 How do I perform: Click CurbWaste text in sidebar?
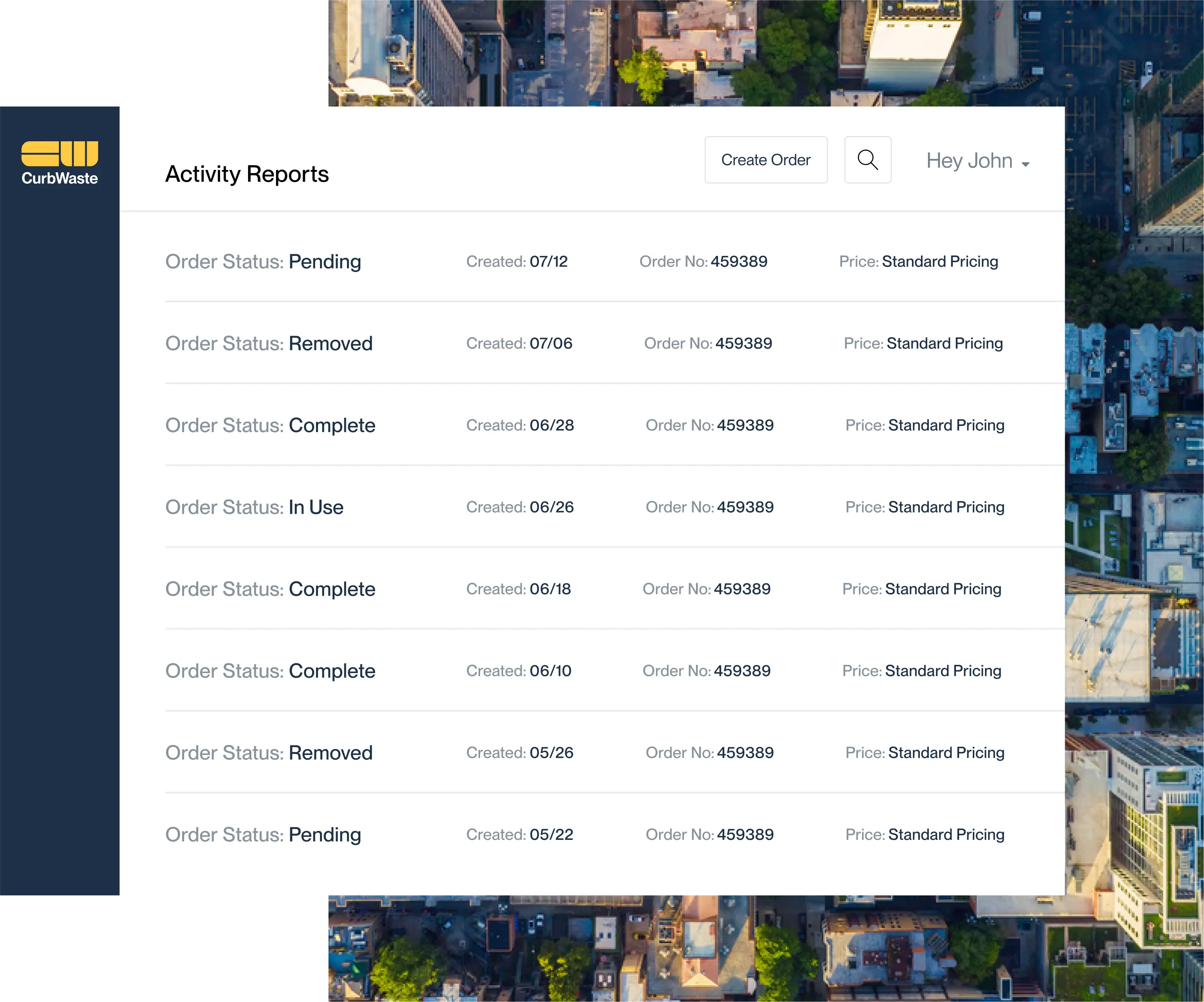(x=60, y=178)
